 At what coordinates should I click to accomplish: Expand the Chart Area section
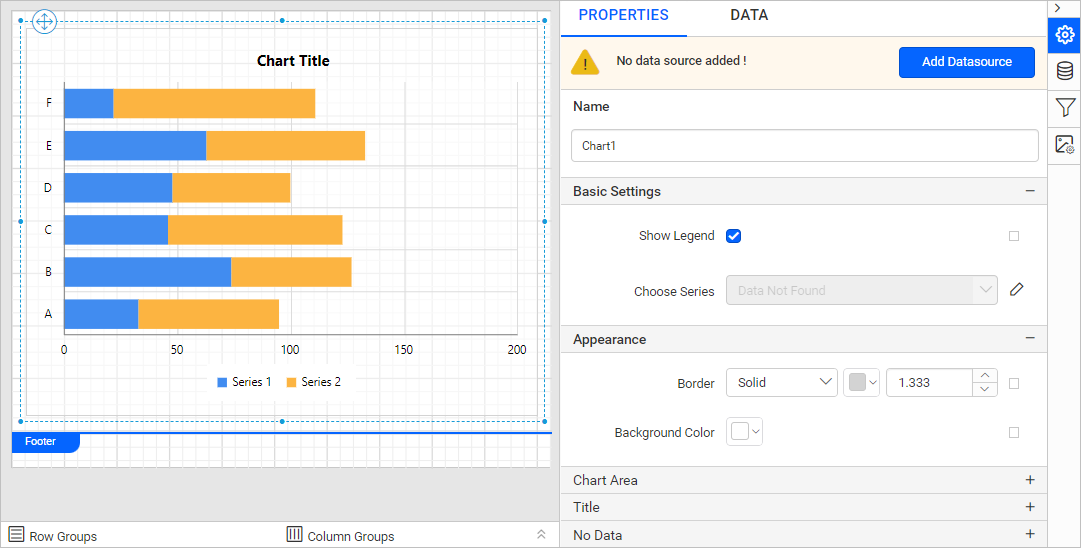click(1030, 480)
